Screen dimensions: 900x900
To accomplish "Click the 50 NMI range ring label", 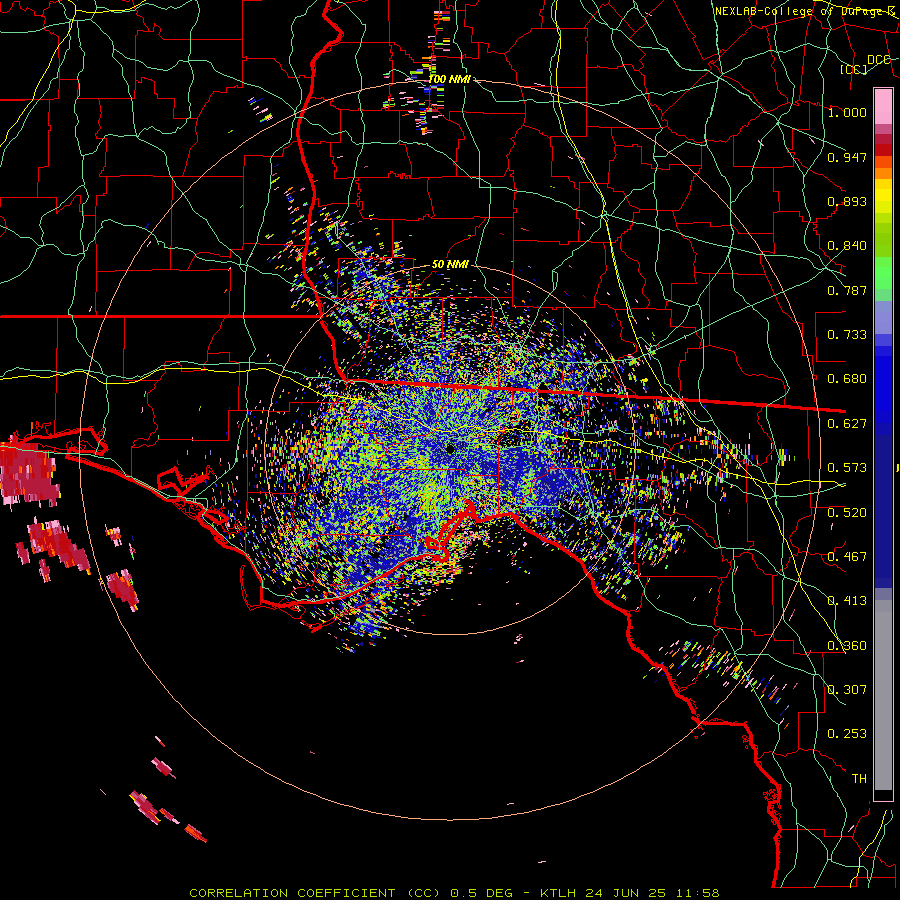I will click(x=450, y=265).
